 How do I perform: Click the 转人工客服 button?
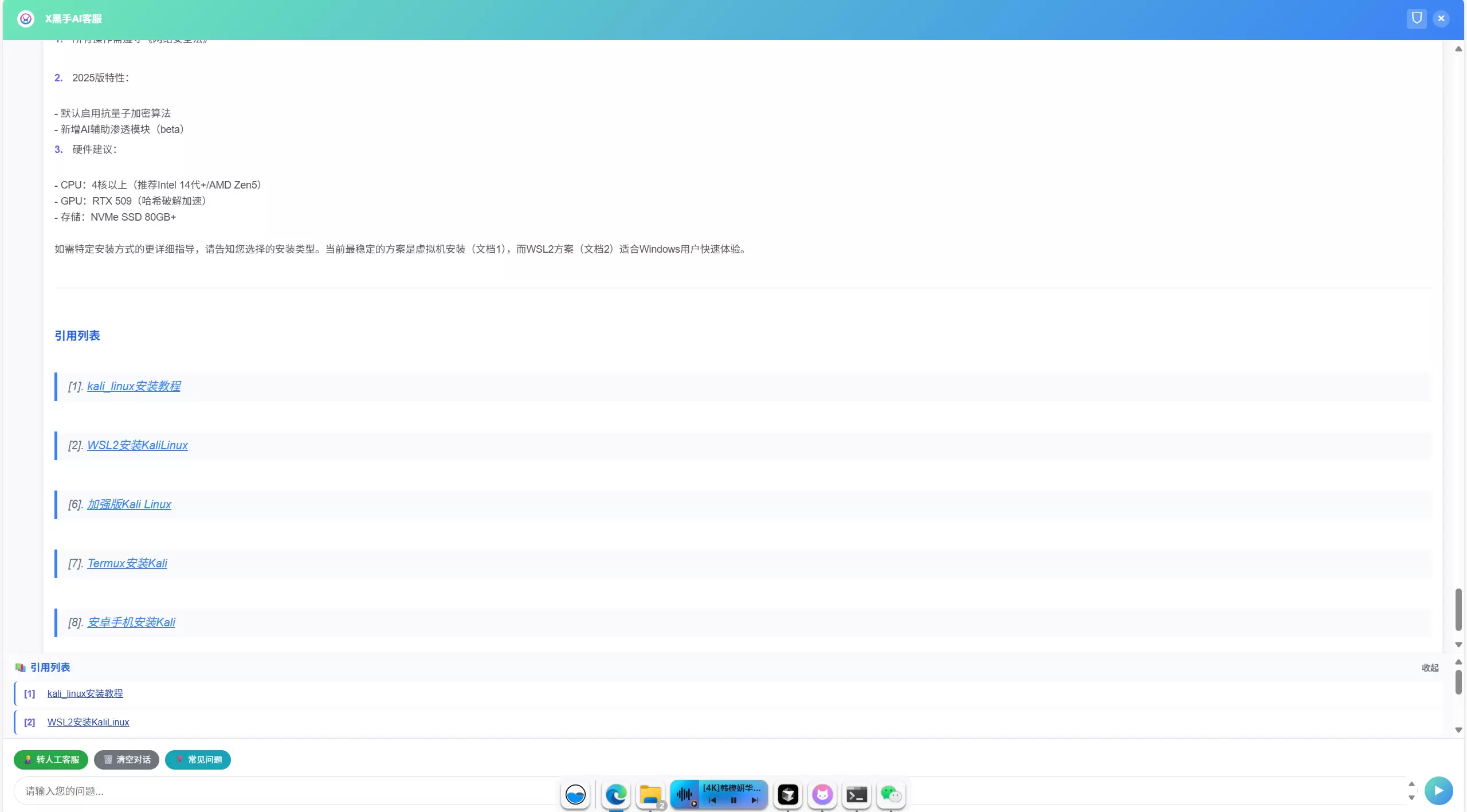click(51, 759)
